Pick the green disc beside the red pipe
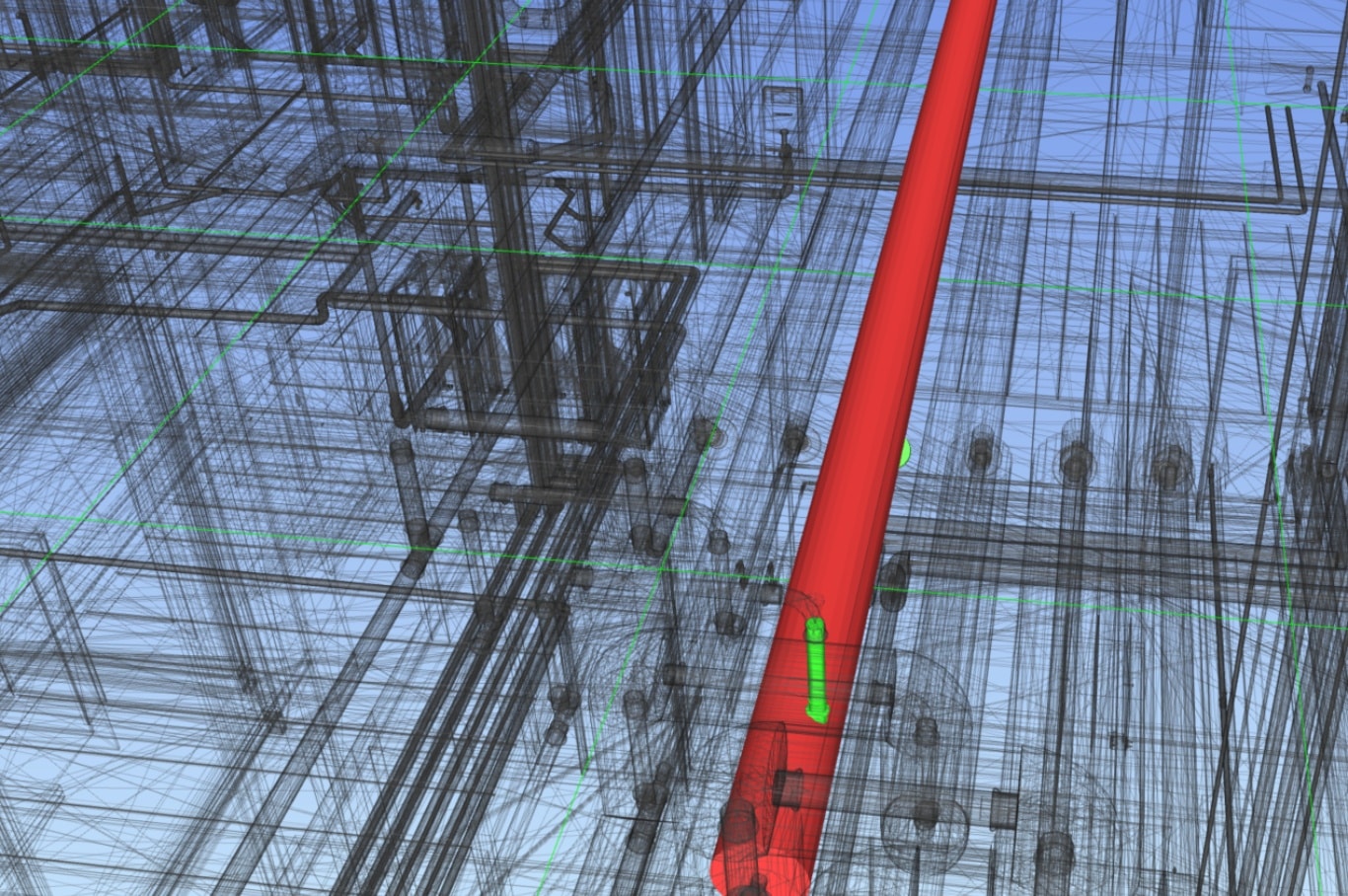 [x=904, y=454]
